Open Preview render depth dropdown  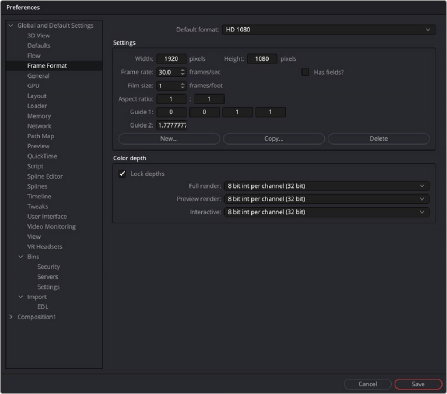tap(327, 199)
